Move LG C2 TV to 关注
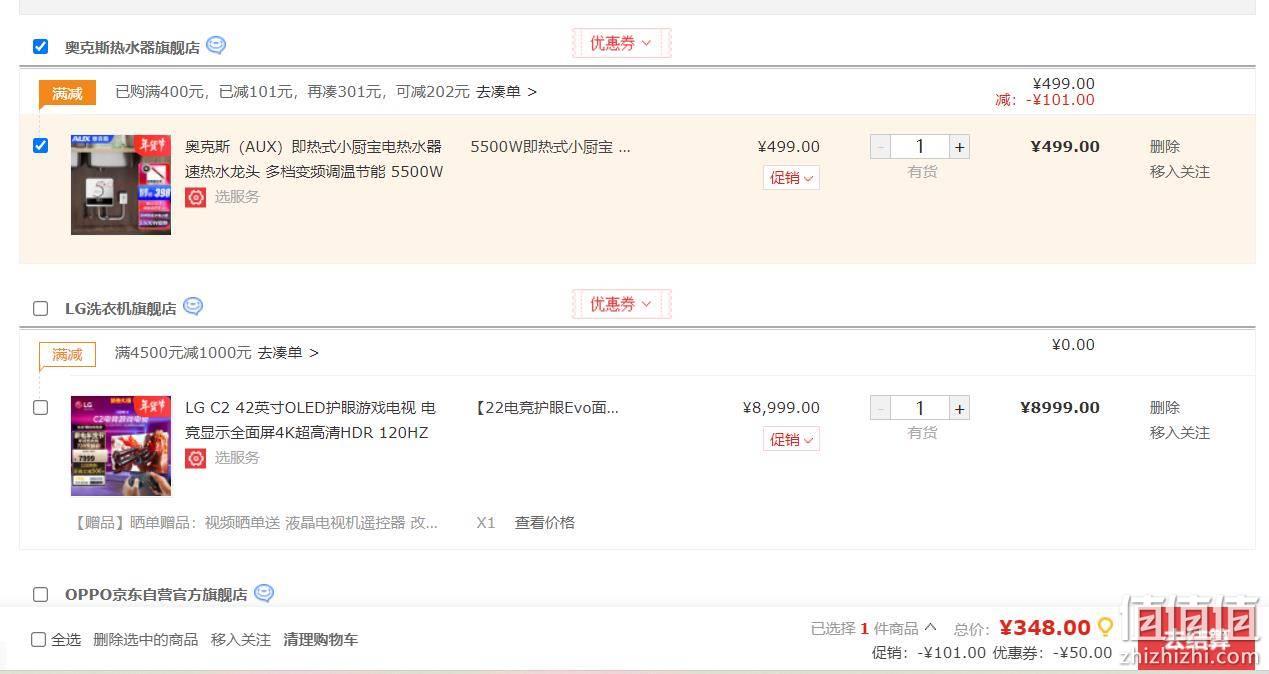This screenshot has height=674, width=1269. tap(1180, 433)
